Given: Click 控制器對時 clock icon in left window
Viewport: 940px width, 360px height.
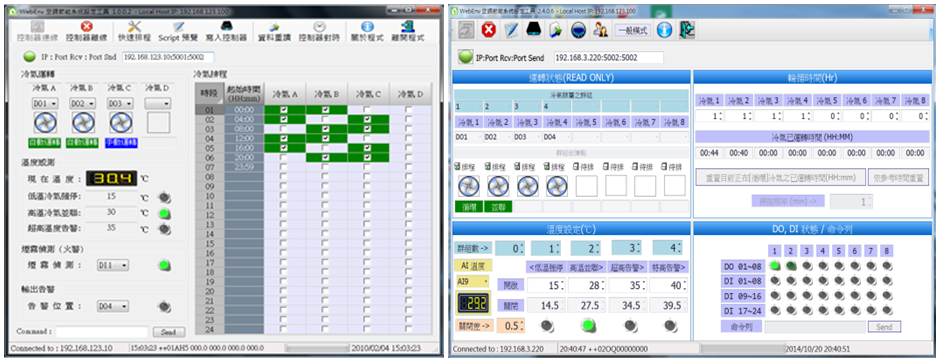Looking at the screenshot, I should [320, 26].
